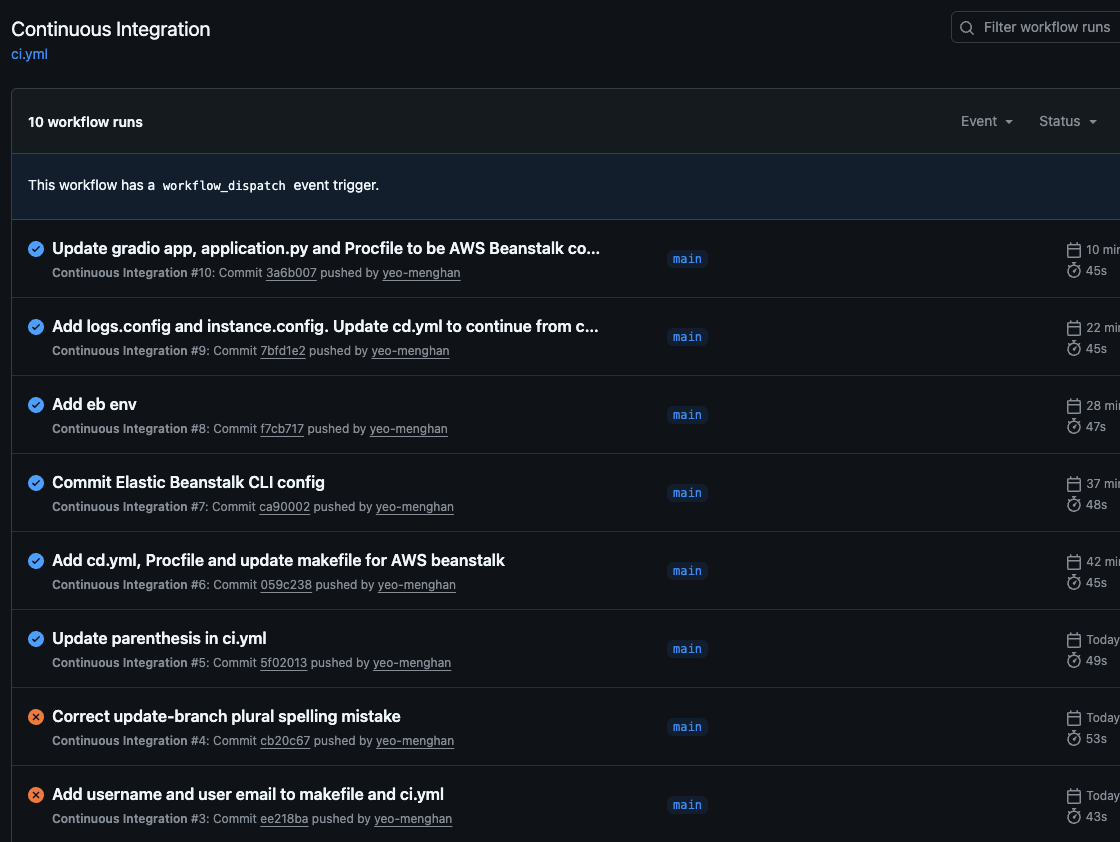Open the Event filter dropdown

click(x=986, y=122)
